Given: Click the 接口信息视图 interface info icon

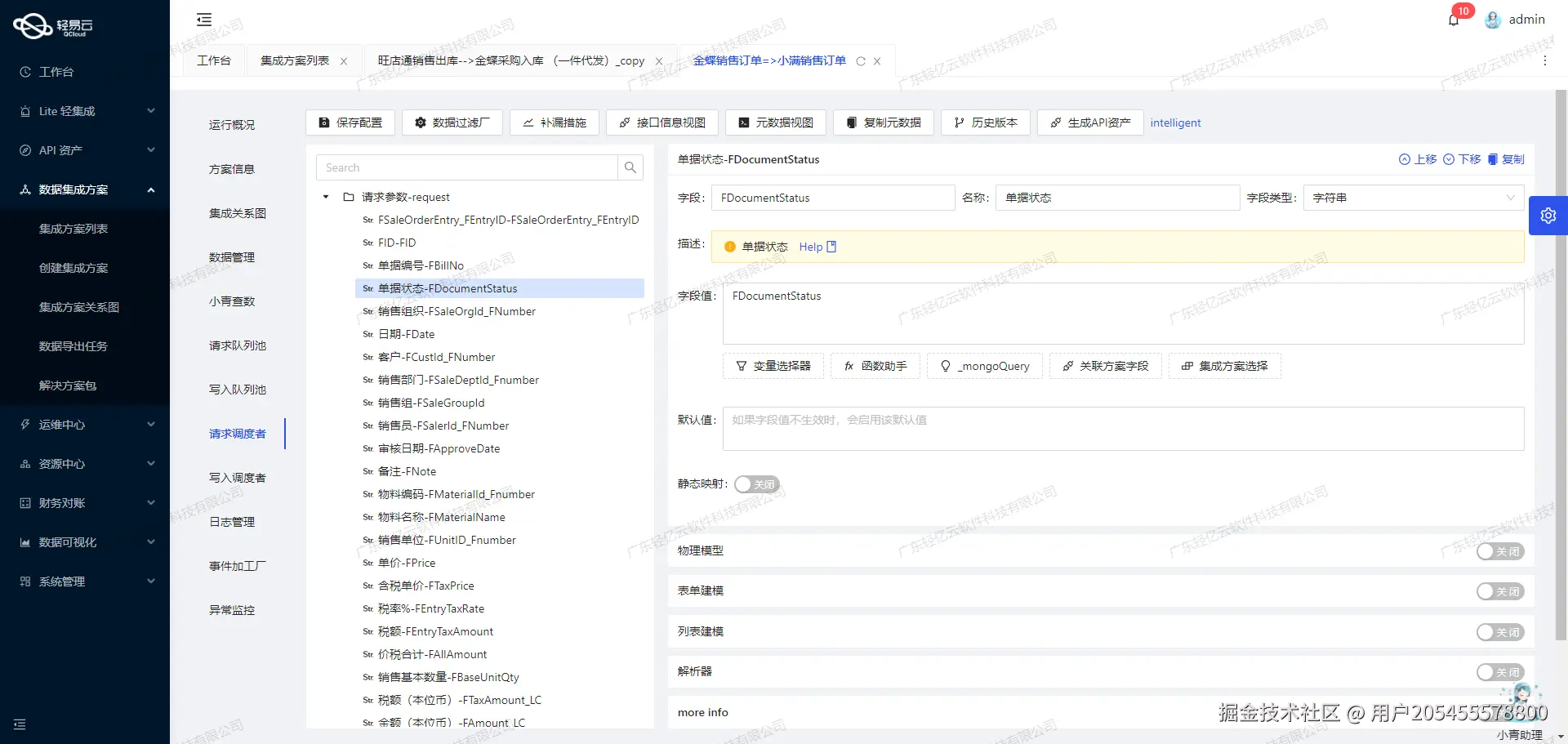Looking at the screenshot, I should [x=626, y=123].
